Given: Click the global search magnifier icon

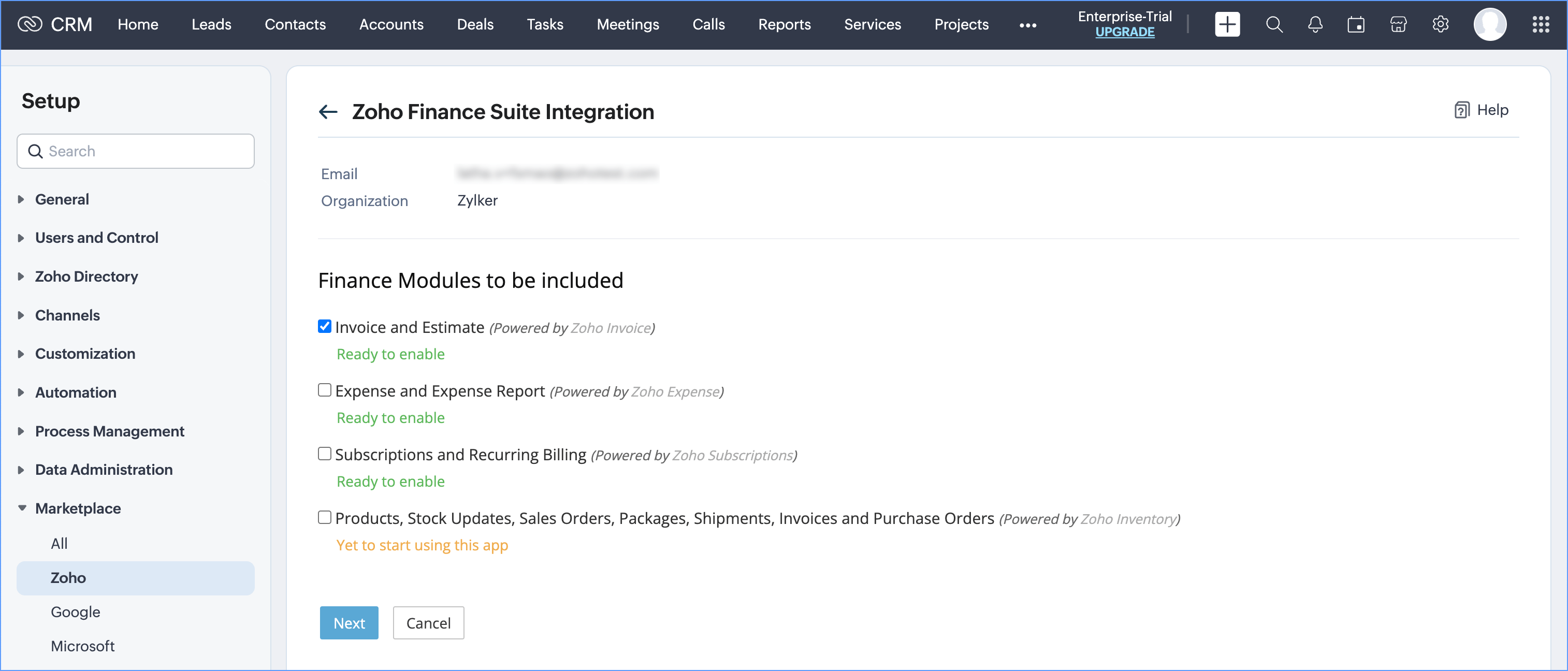Looking at the screenshot, I should click(x=1273, y=24).
